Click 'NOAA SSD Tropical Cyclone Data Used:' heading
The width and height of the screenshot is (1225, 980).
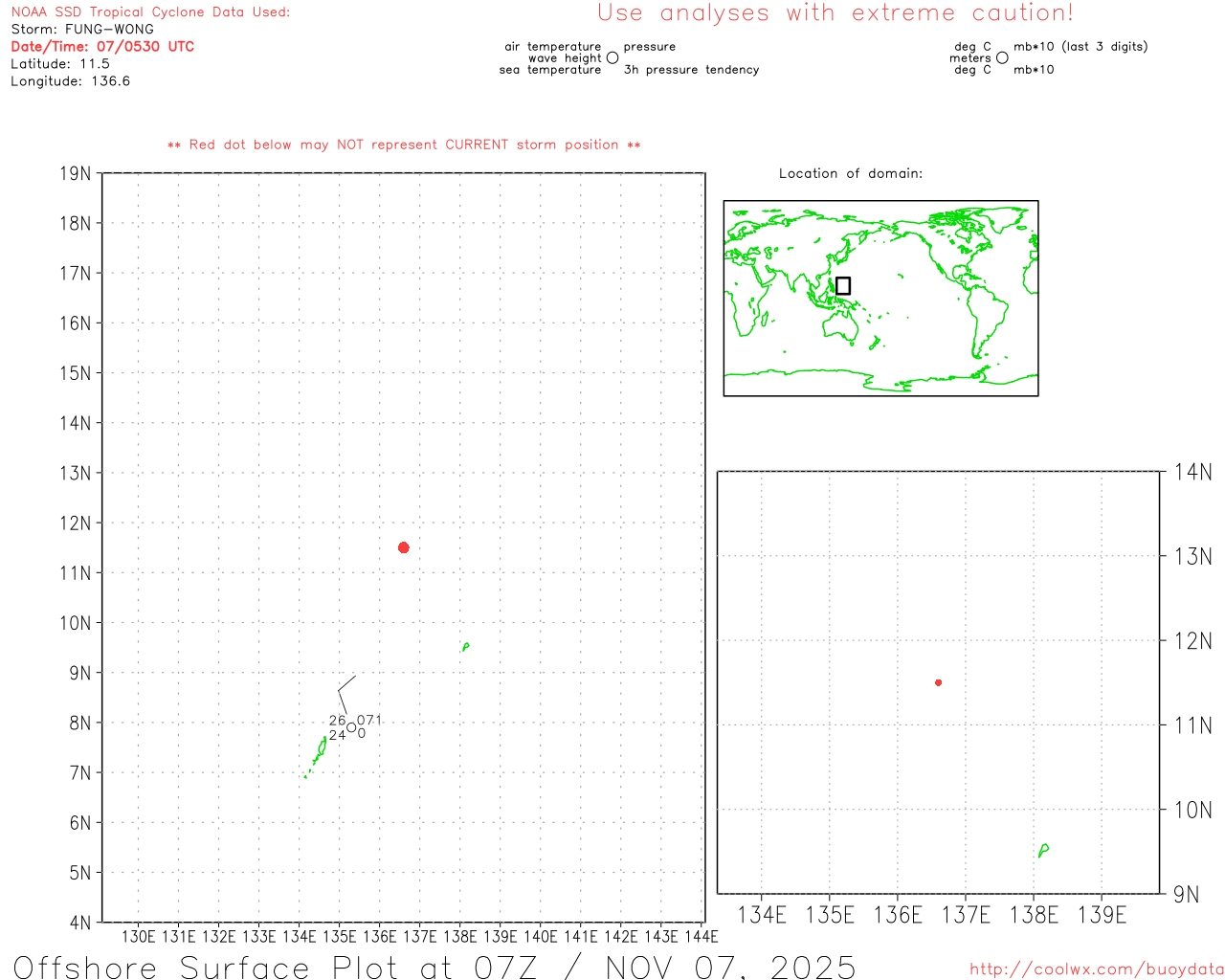point(150,12)
